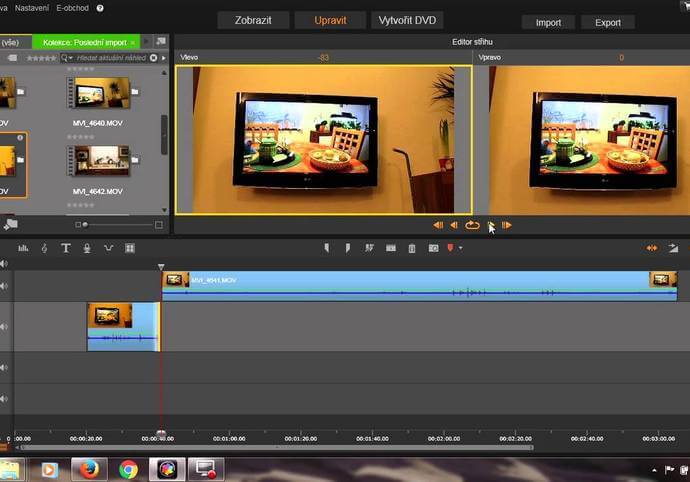Open the audio ducking tool
The width and height of the screenshot is (690, 482).
(x=108, y=248)
